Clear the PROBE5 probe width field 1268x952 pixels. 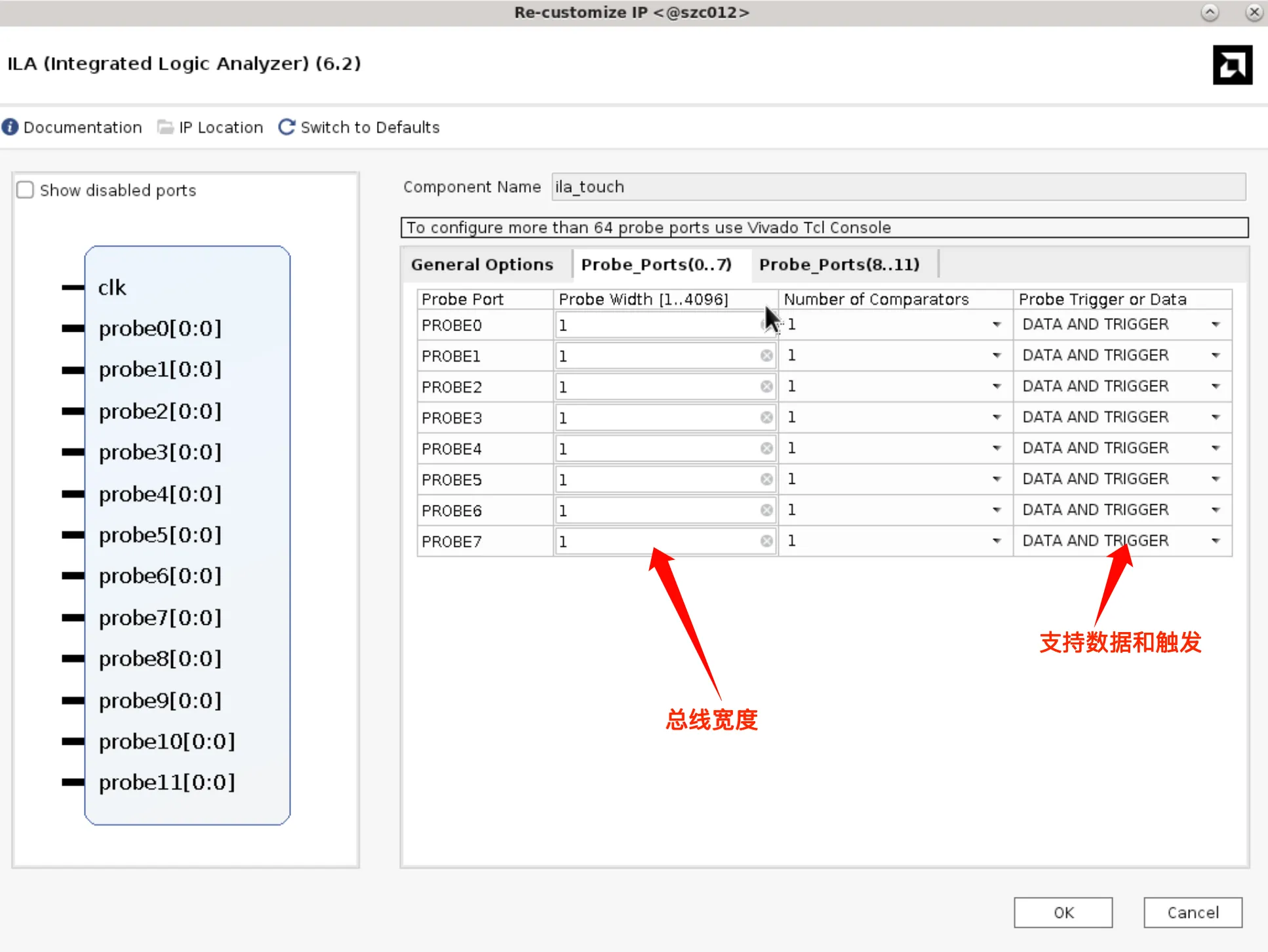point(765,479)
